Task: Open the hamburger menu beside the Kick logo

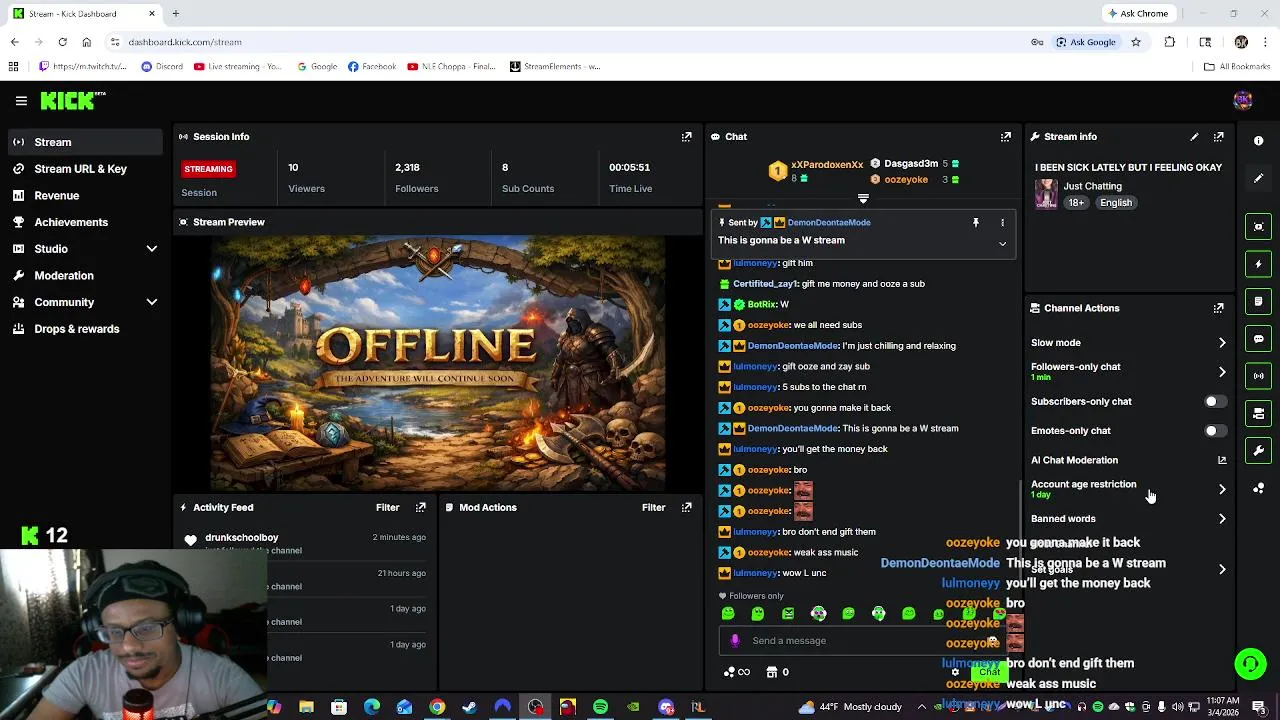Action: (21, 101)
